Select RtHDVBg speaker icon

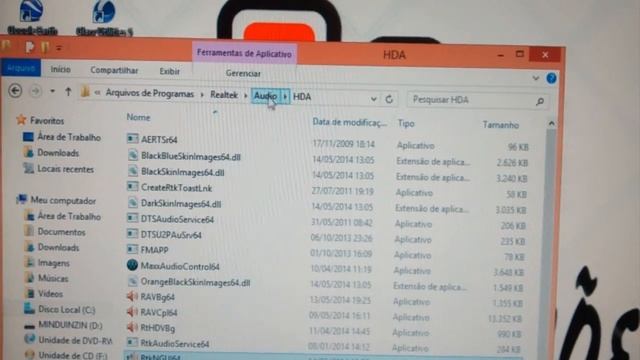132,327
